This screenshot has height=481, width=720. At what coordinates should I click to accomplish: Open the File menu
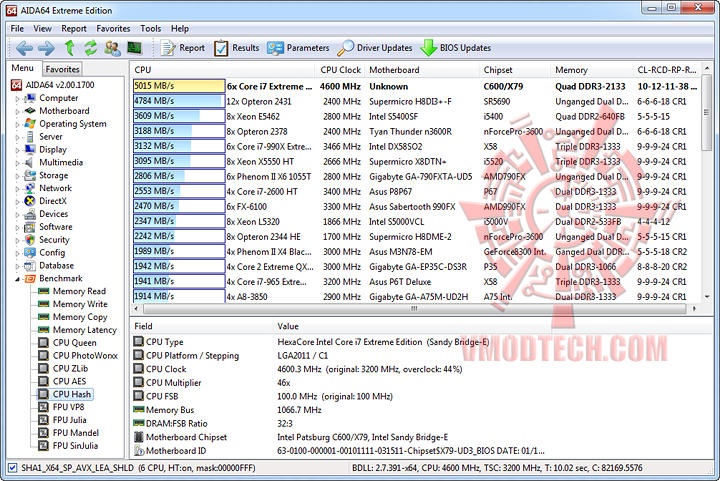tap(17, 28)
